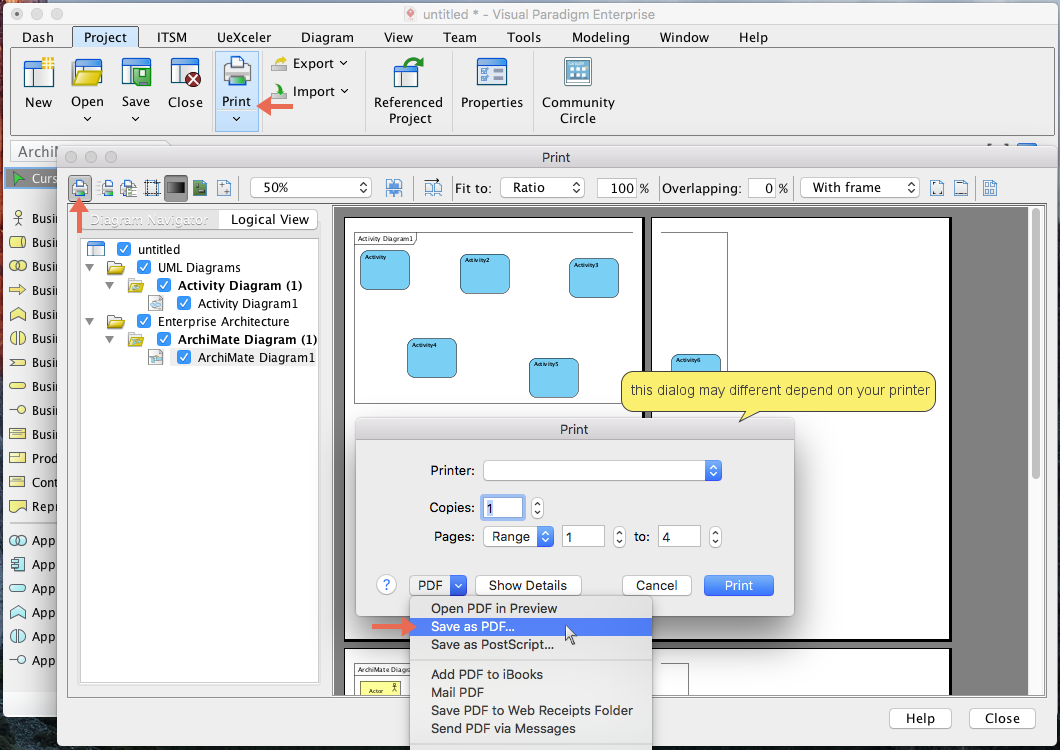Collapse the Activity Diagram (1) node
The image size is (1060, 750).
[x=110, y=285]
